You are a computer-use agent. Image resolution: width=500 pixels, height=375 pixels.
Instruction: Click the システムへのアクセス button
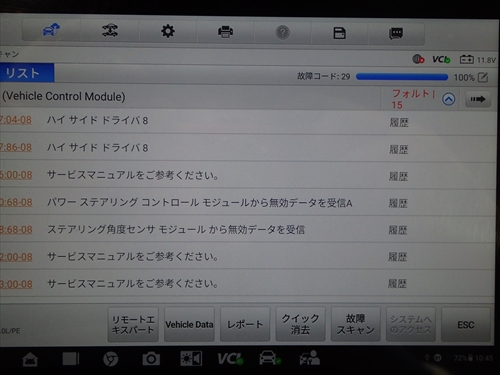pyautogui.click(x=411, y=324)
